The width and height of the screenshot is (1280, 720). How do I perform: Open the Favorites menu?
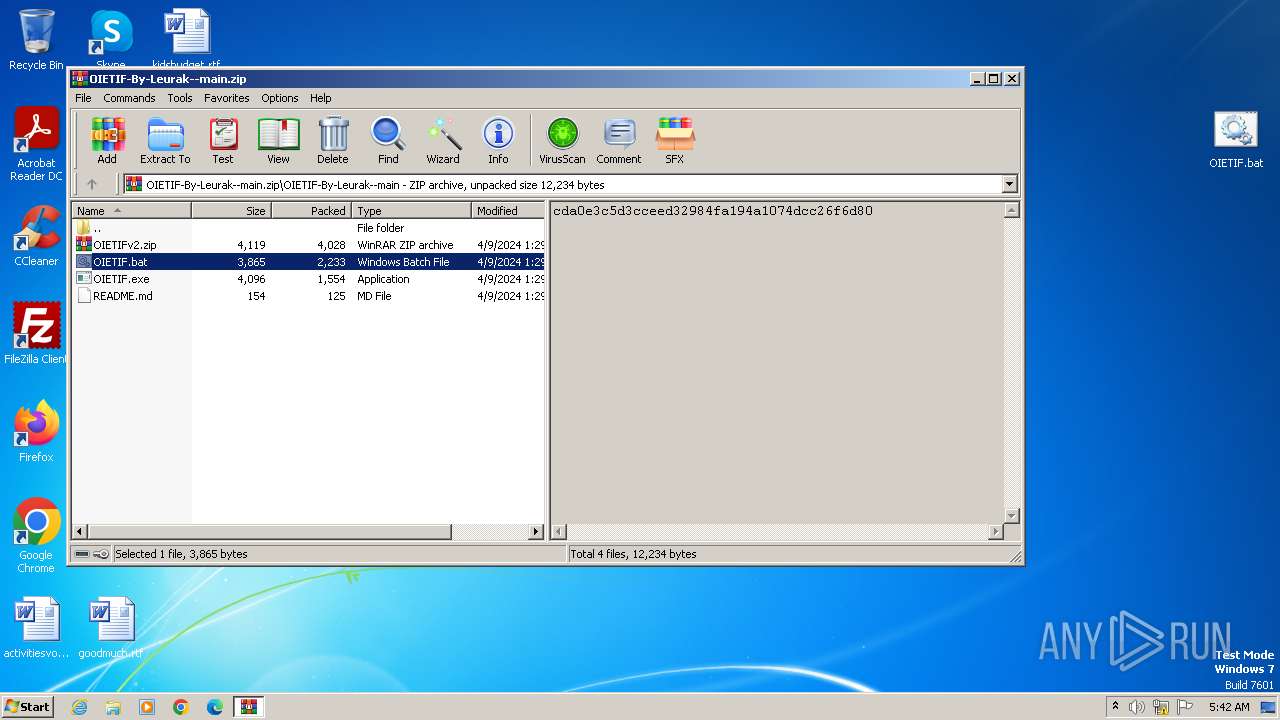[227, 98]
